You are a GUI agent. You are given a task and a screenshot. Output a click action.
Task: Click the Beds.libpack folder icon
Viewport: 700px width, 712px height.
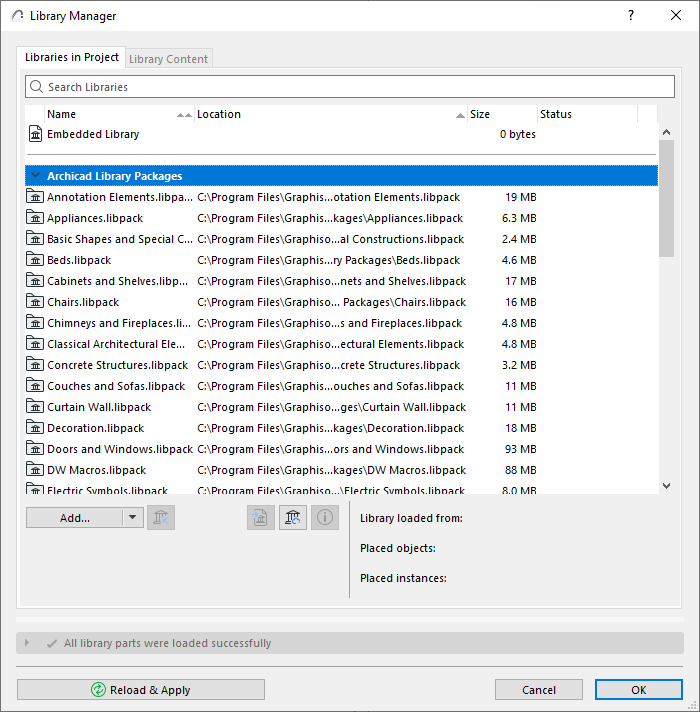tap(35, 260)
